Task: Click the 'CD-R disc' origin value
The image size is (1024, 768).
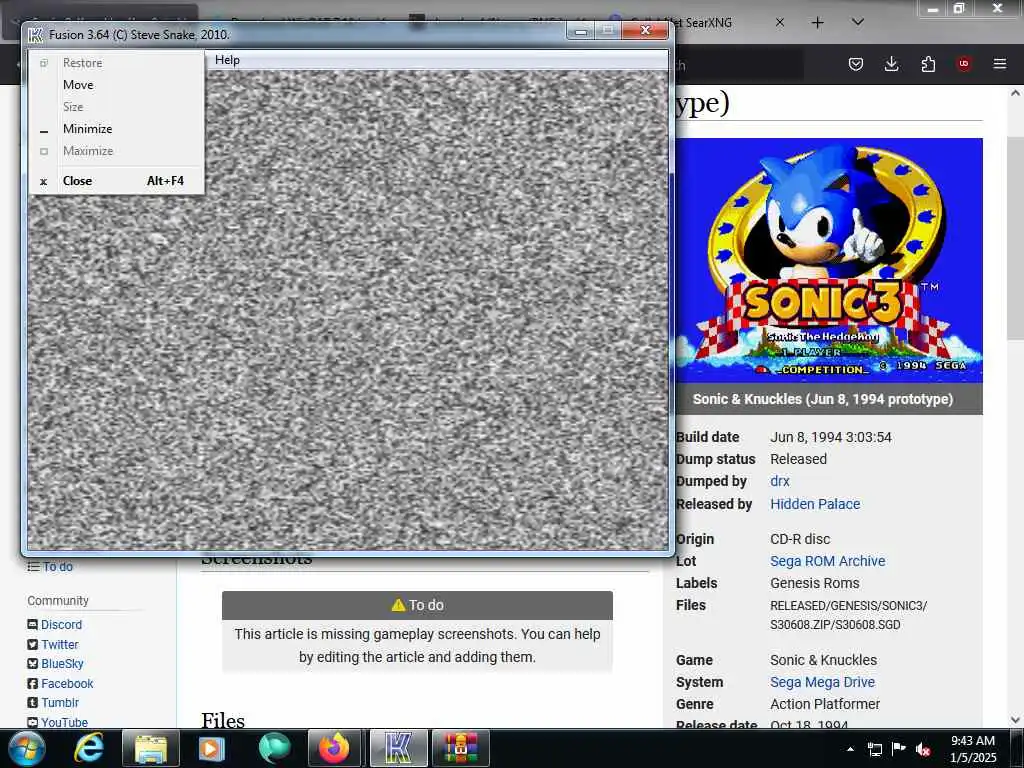Action: pyautogui.click(x=800, y=539)
